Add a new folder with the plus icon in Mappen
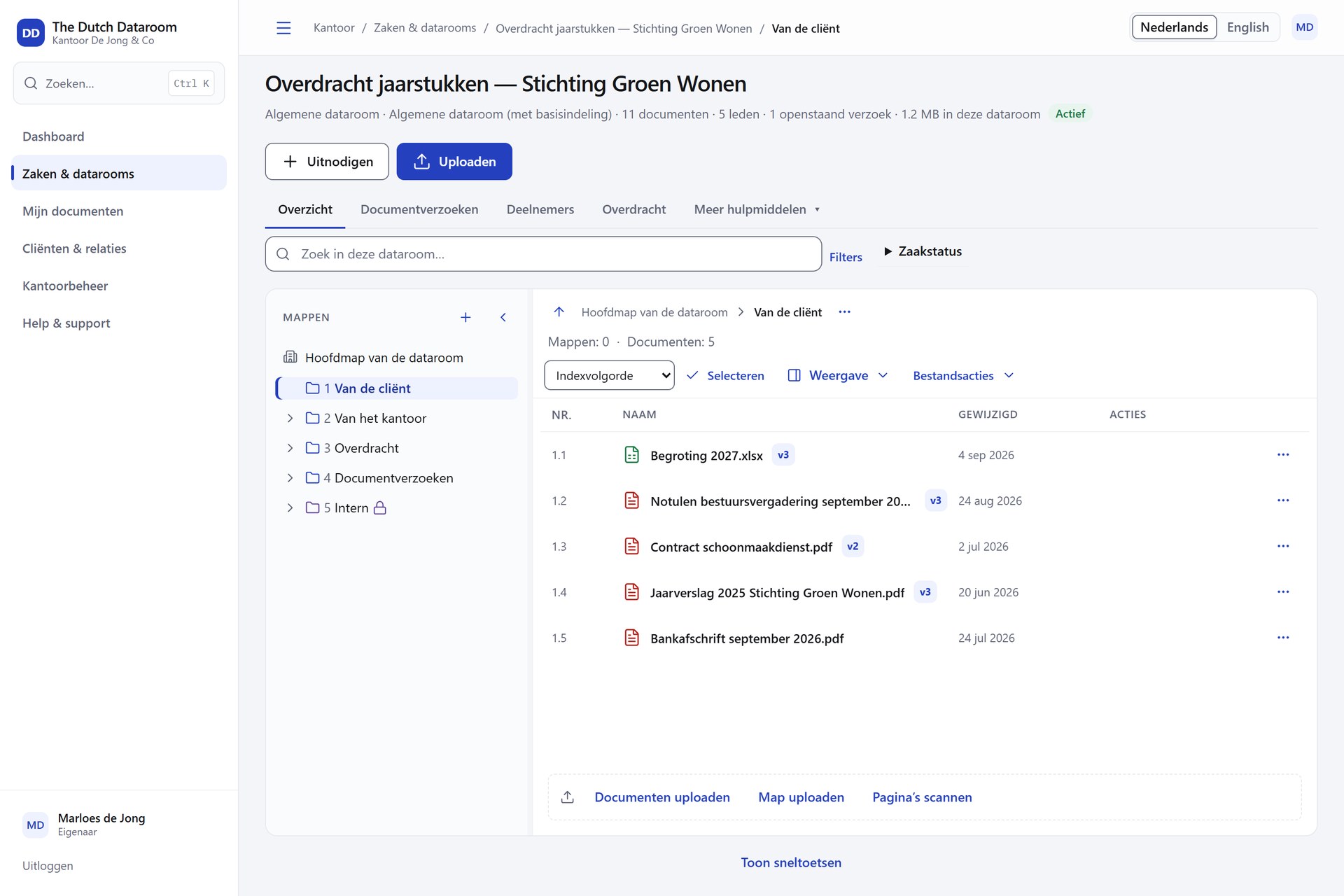 [x=465, y=317]
